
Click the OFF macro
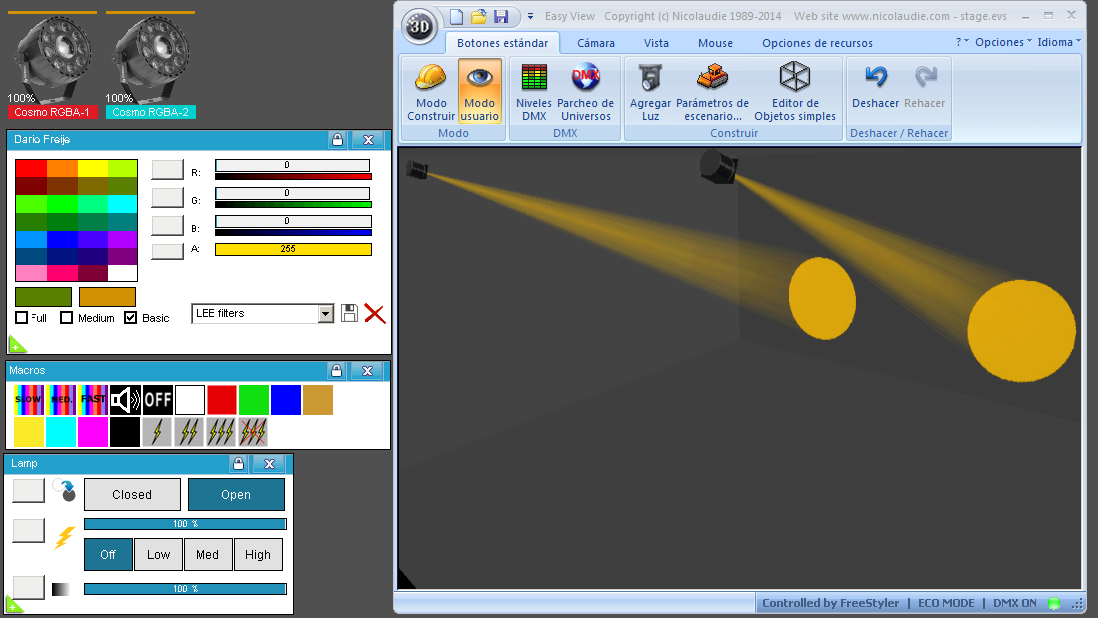[x=158, y=400]
